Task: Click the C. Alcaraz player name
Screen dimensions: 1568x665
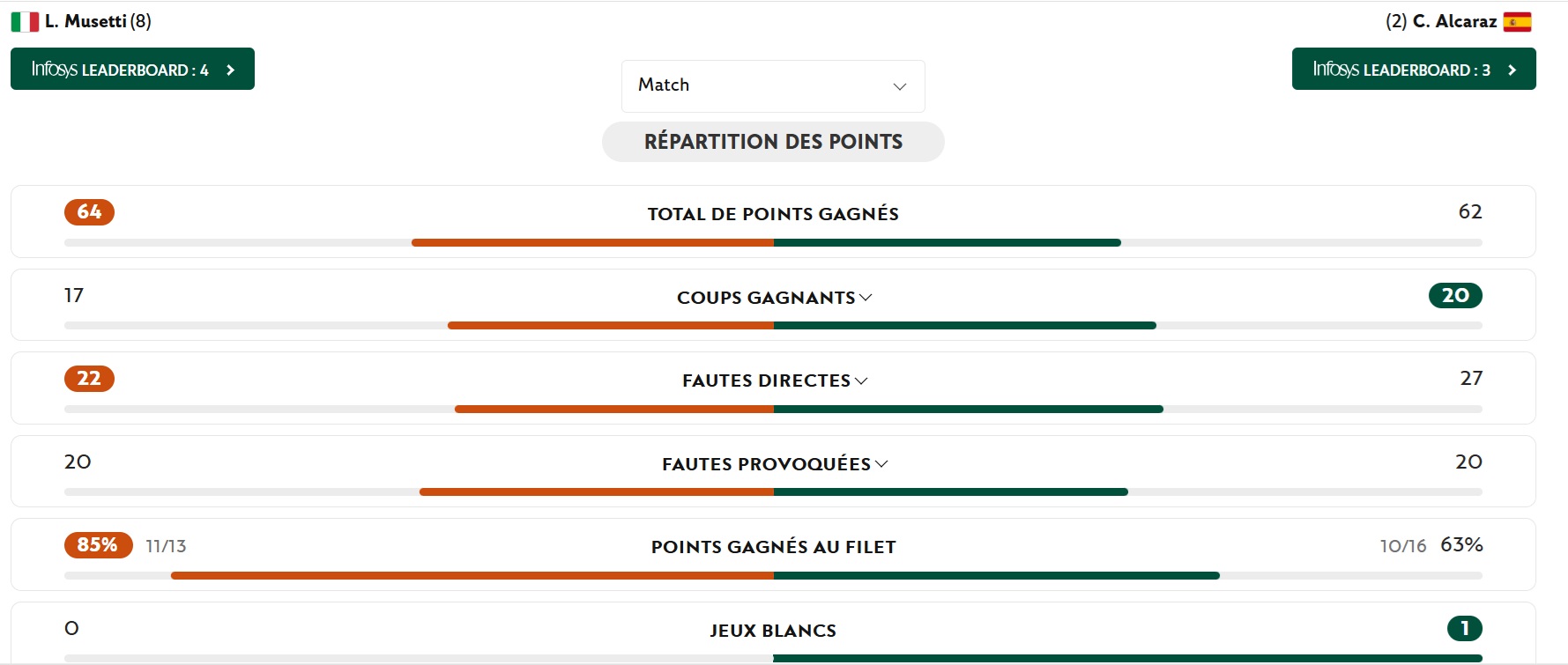Action: pyautogui.click(x=1453, y=21)
